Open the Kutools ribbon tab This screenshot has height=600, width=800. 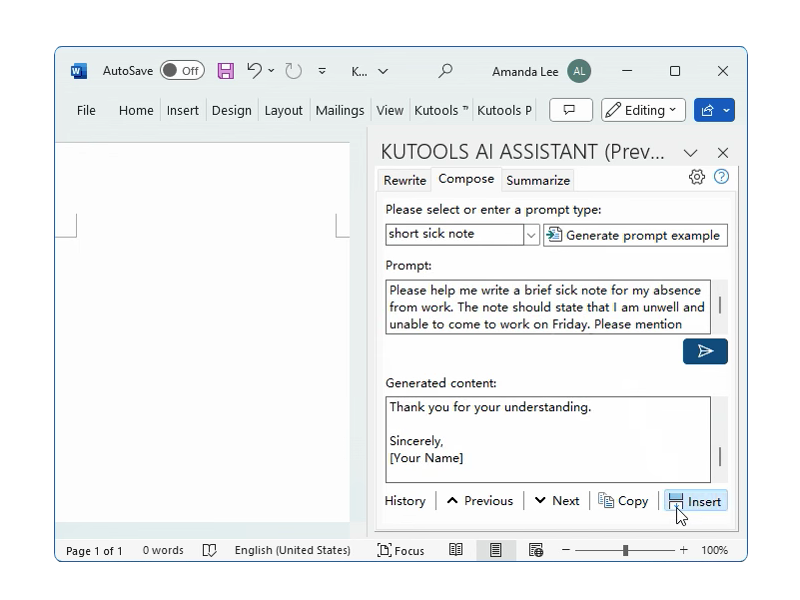coord(440,110)
